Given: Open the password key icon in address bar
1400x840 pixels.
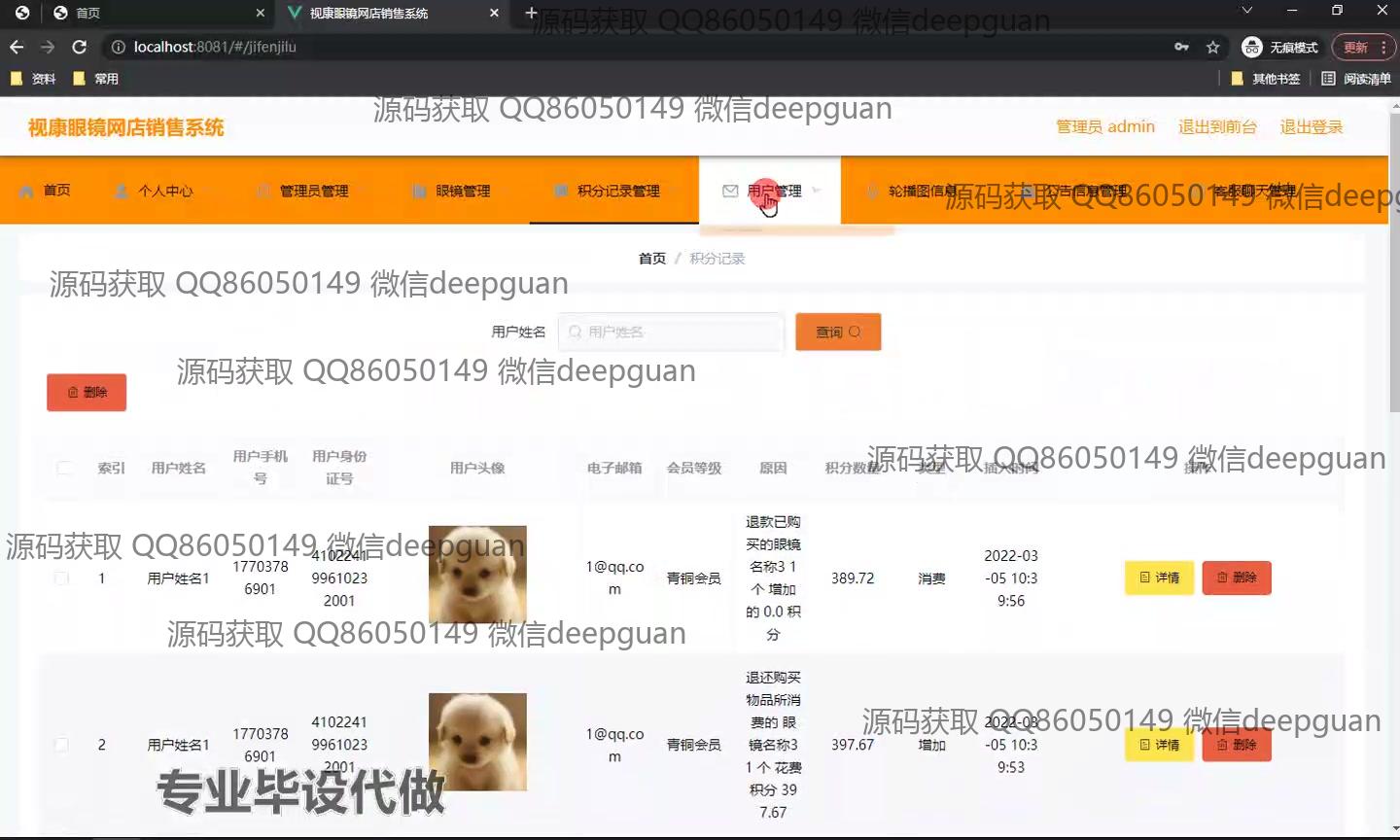Looking at the screenshot, I should 1181,47.
